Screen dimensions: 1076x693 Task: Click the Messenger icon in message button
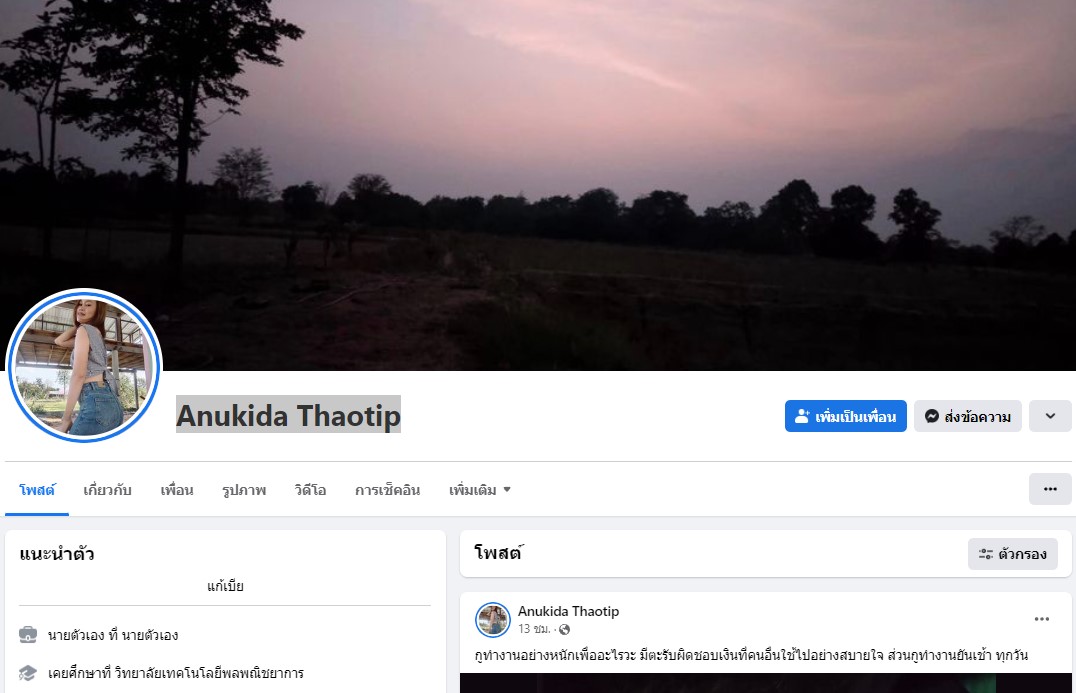(931, 416)
